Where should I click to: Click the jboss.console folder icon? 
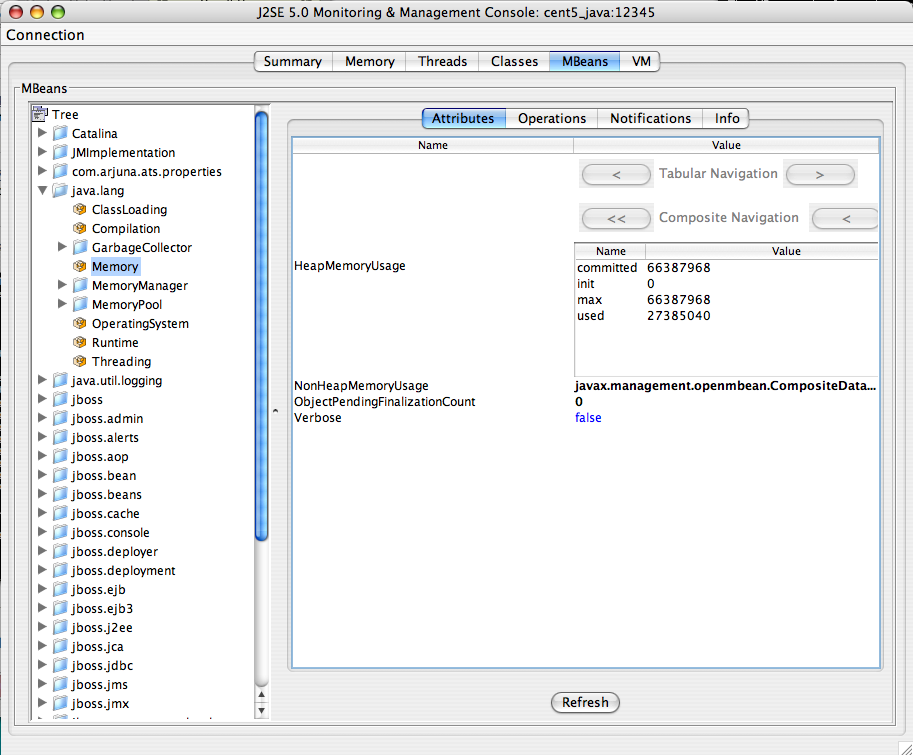[x=60, y=532]
